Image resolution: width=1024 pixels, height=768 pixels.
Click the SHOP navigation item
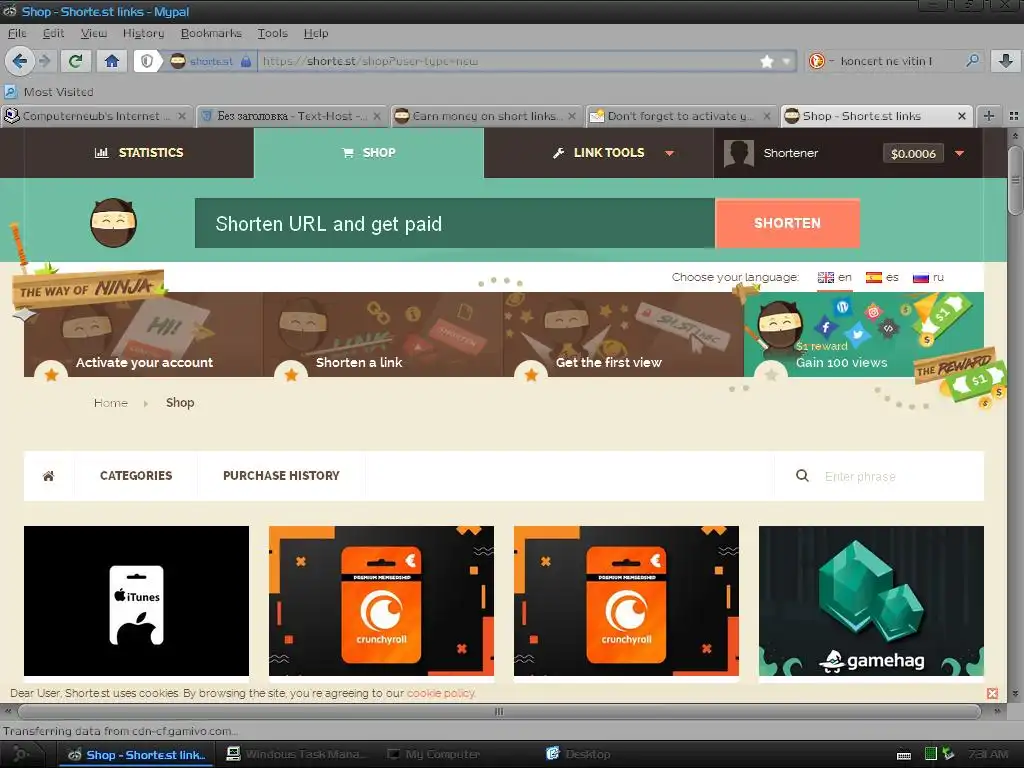(x=369, y=153)
